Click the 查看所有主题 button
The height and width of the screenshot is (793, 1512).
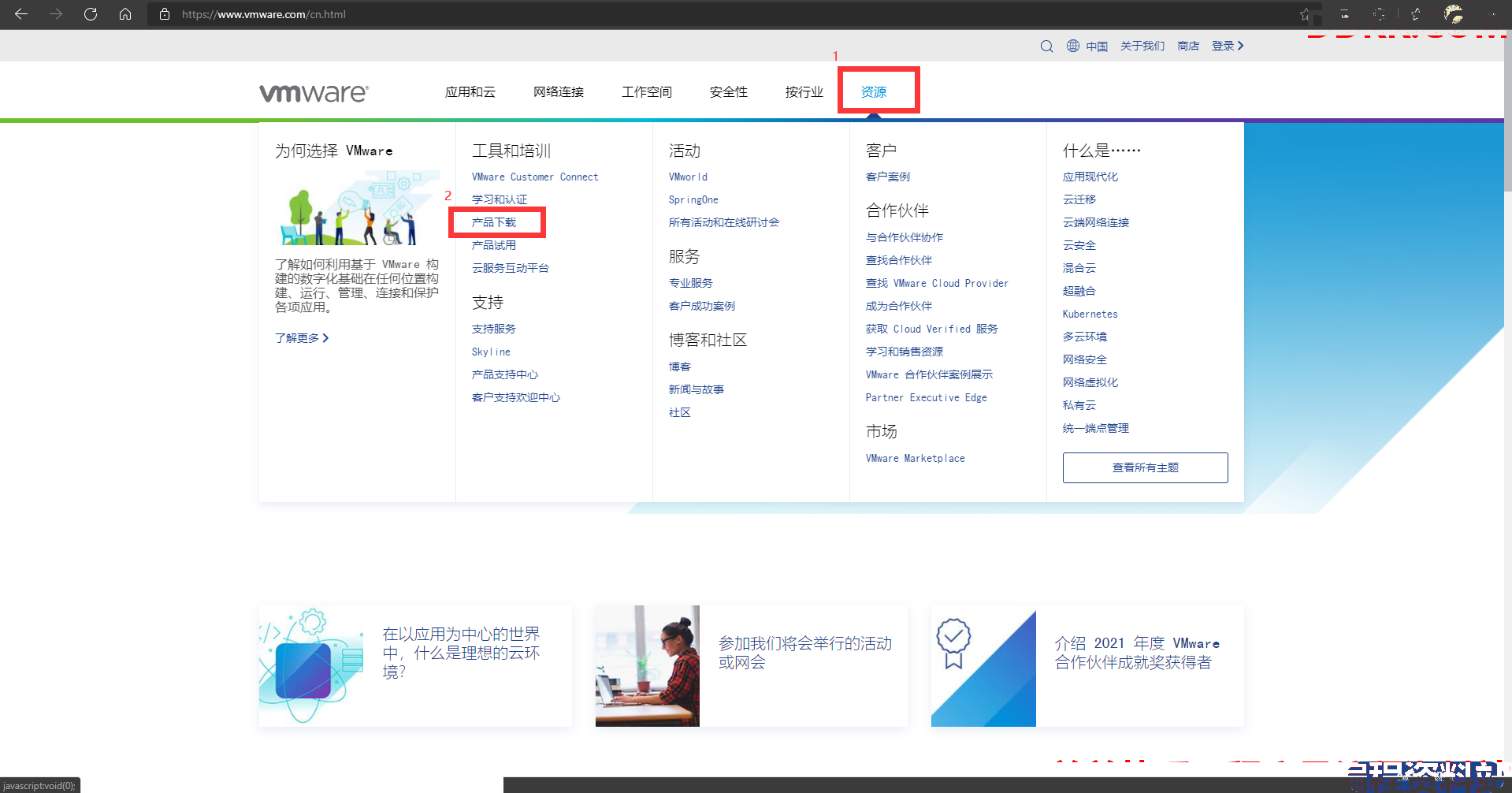point(1146,467)
